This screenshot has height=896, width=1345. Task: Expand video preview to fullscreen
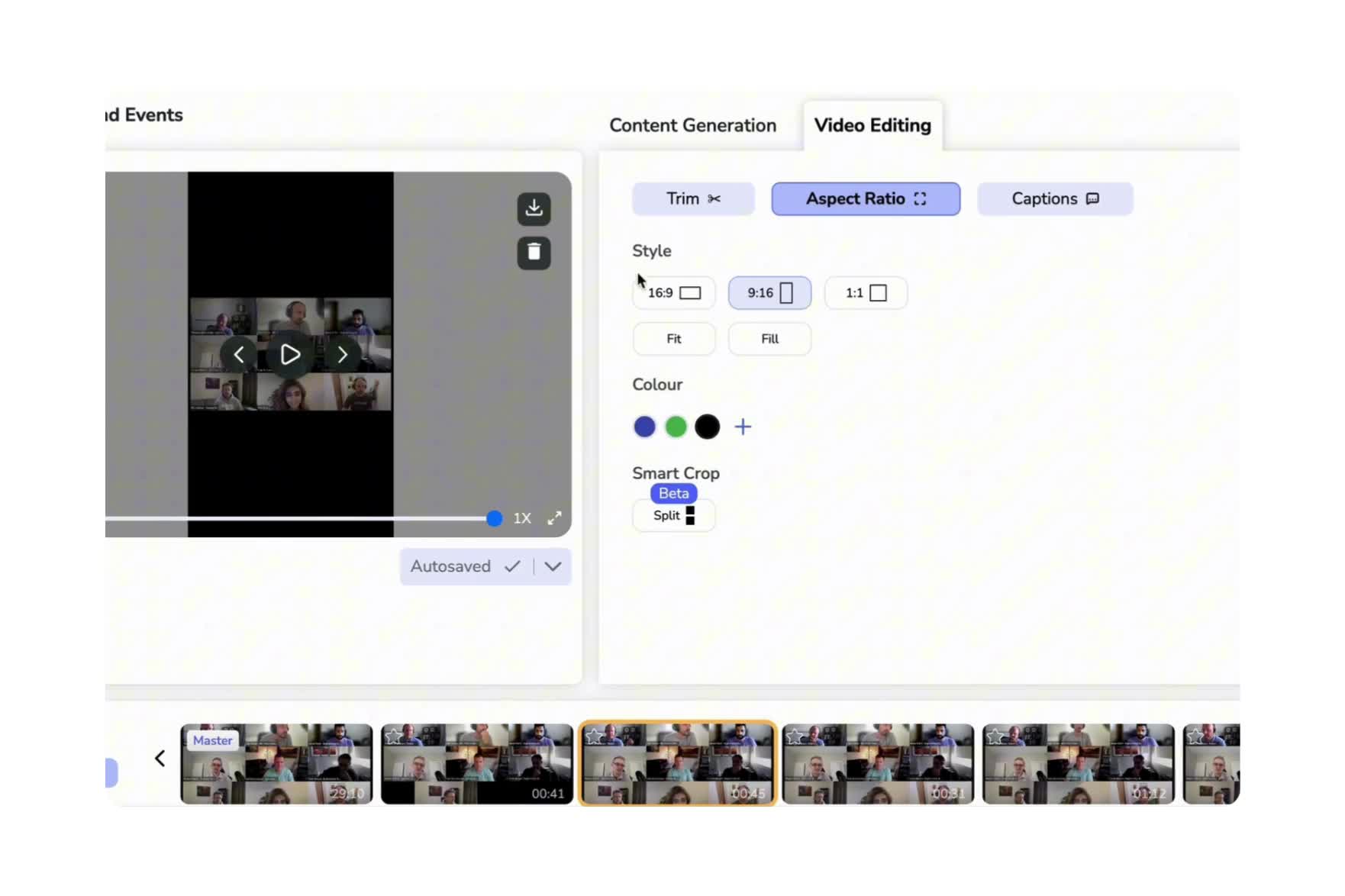[554, 518]
